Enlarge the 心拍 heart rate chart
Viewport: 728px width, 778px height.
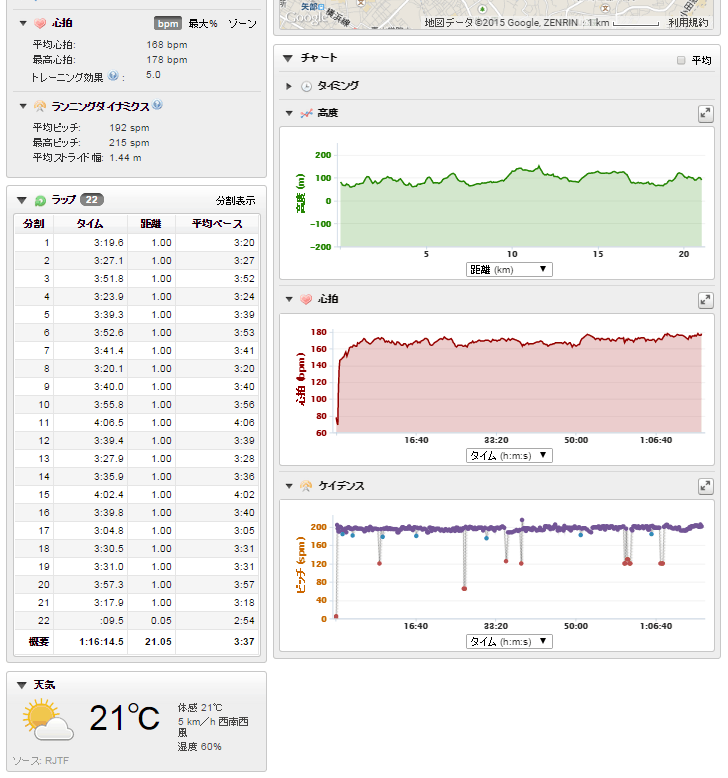tap(705, 300)
